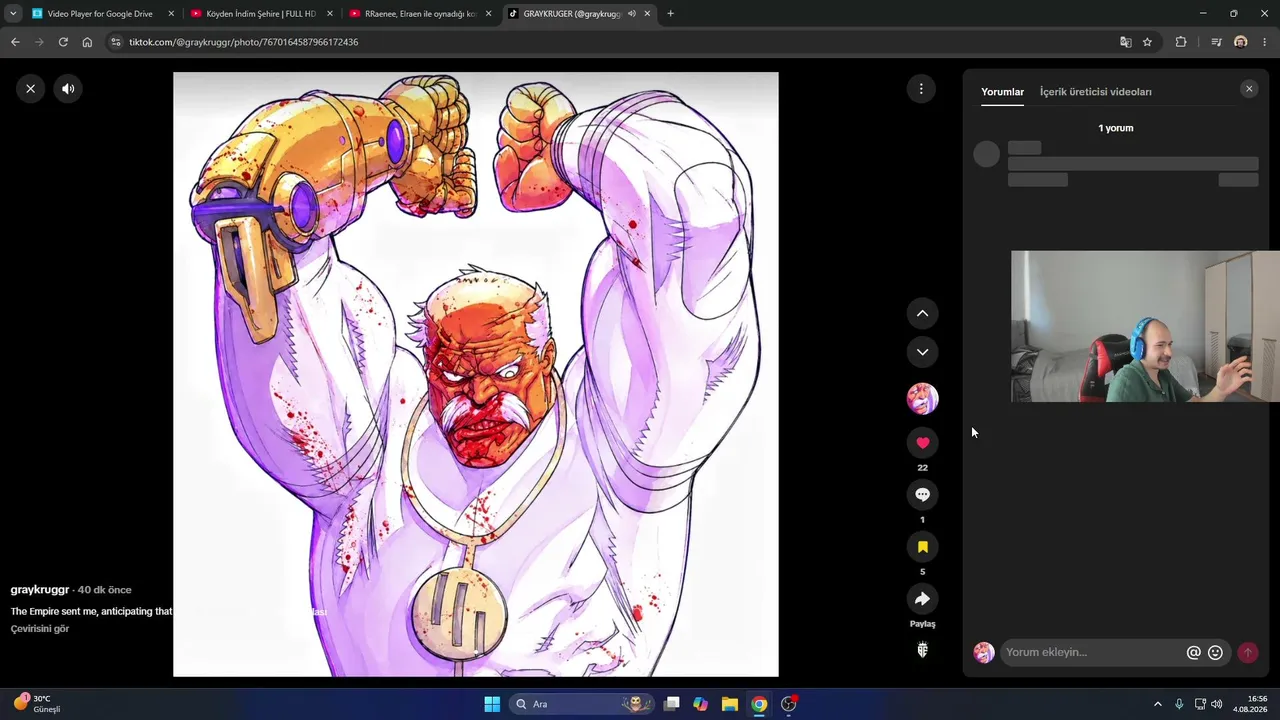Screen dimensions: 1280x720
Task: Open the Windows Start menu
Action: pyautogui.click(x=492, y=704)
